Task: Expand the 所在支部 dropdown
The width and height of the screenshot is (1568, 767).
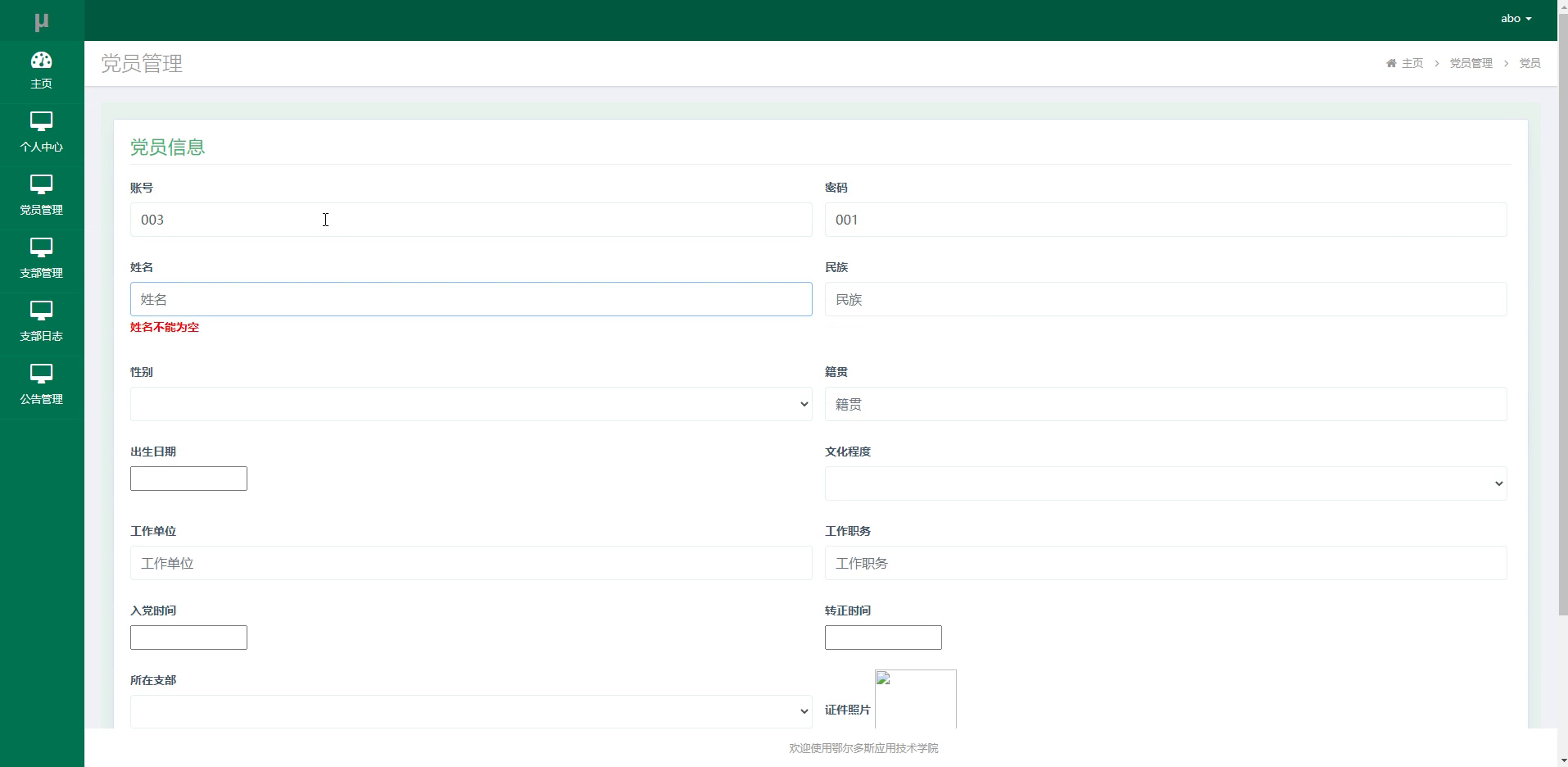Action: point(471,711)
